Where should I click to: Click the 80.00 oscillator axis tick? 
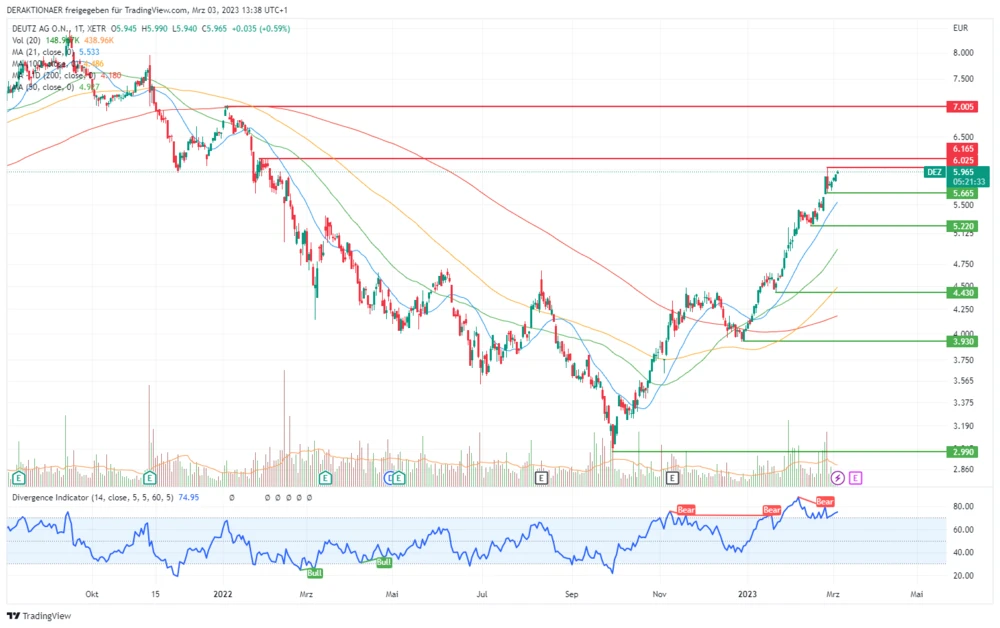[x=963, y=506]
